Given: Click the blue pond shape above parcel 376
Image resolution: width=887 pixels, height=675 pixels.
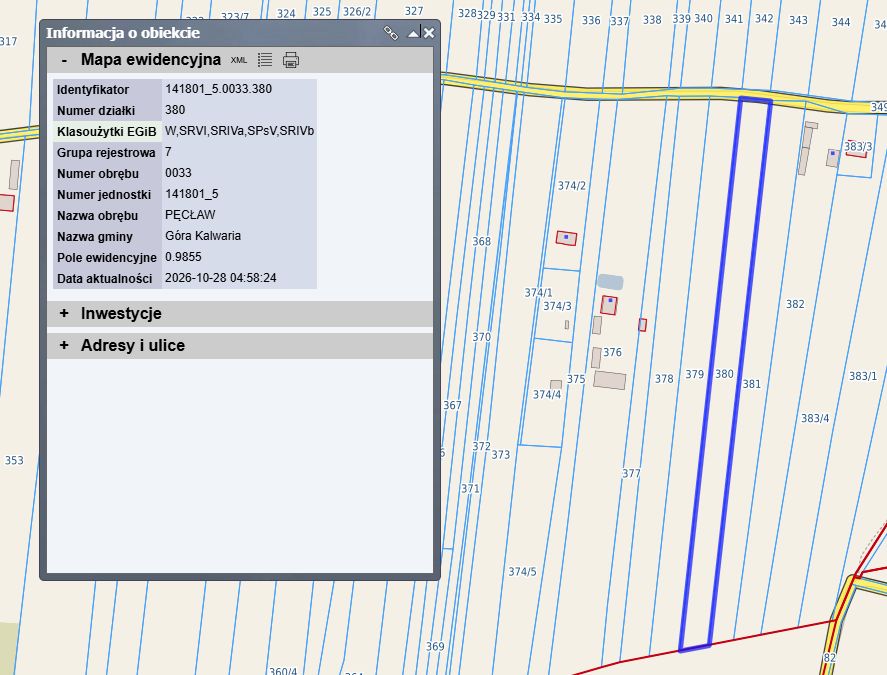Looking at the screenshot, I should point(610,282).
